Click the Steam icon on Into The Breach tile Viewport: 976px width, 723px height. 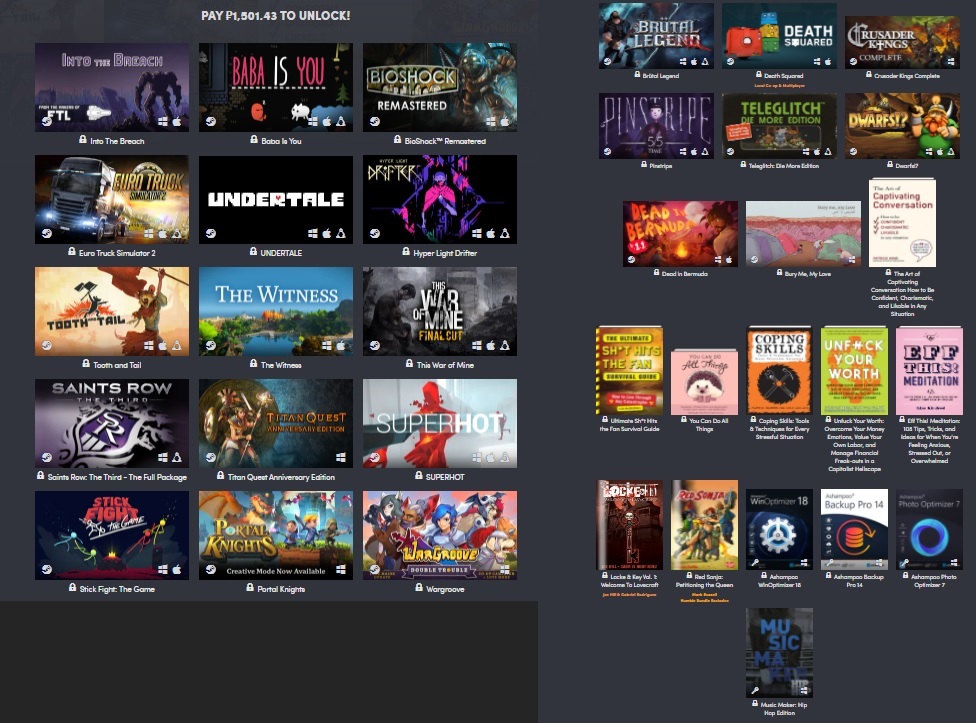[47, 121]
